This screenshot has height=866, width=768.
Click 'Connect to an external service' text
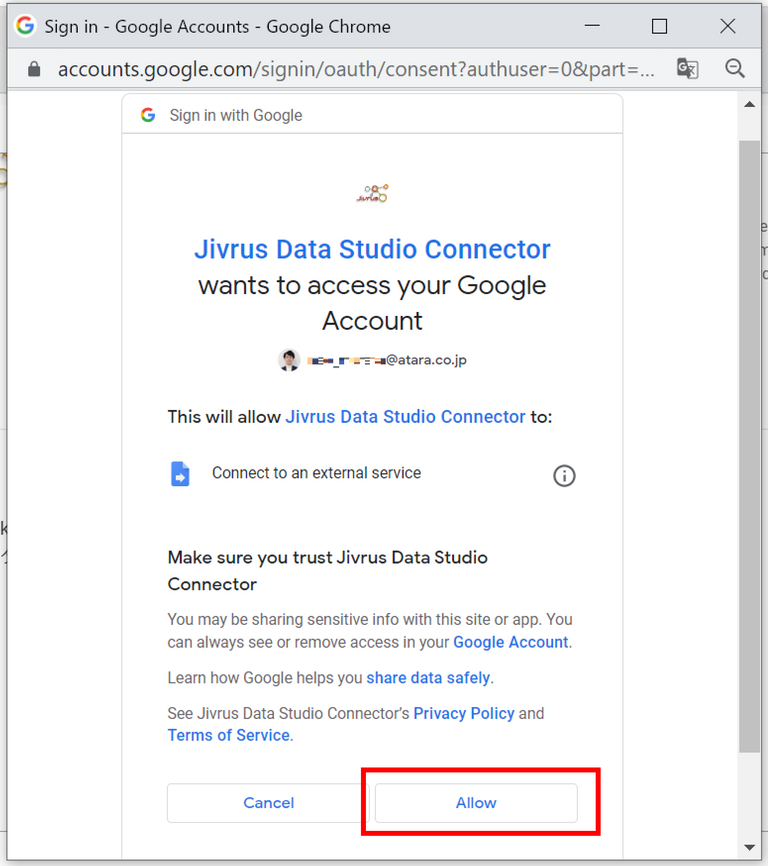[x=316, y=473]
